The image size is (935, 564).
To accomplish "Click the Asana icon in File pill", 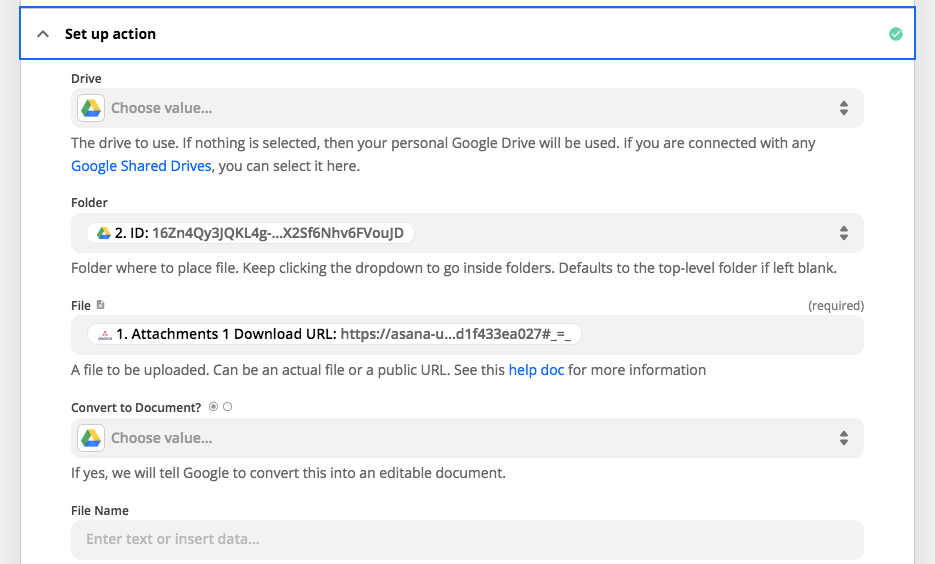I will tap(105, 335).
